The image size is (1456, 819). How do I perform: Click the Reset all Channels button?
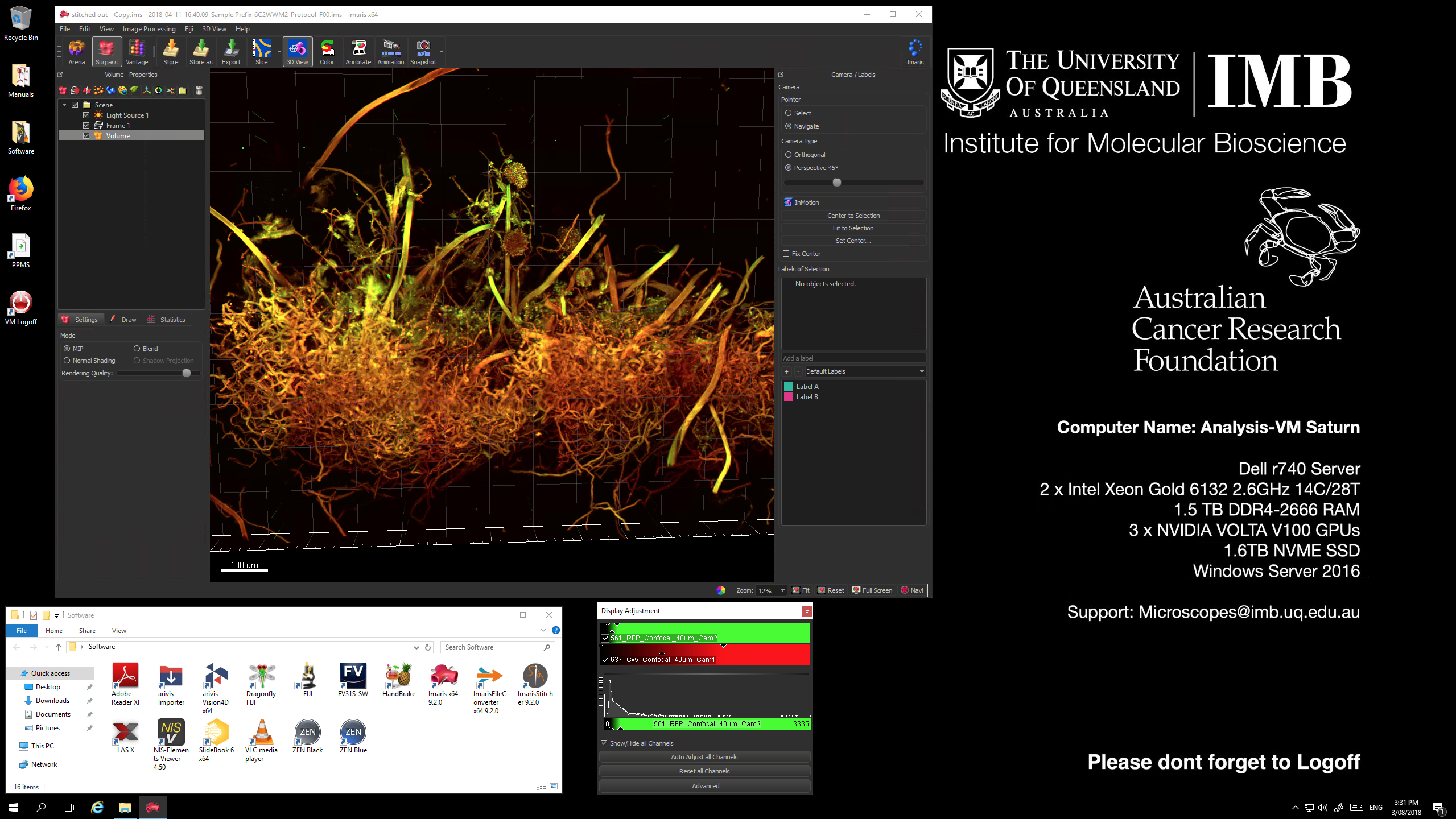(x=705, y=771)
